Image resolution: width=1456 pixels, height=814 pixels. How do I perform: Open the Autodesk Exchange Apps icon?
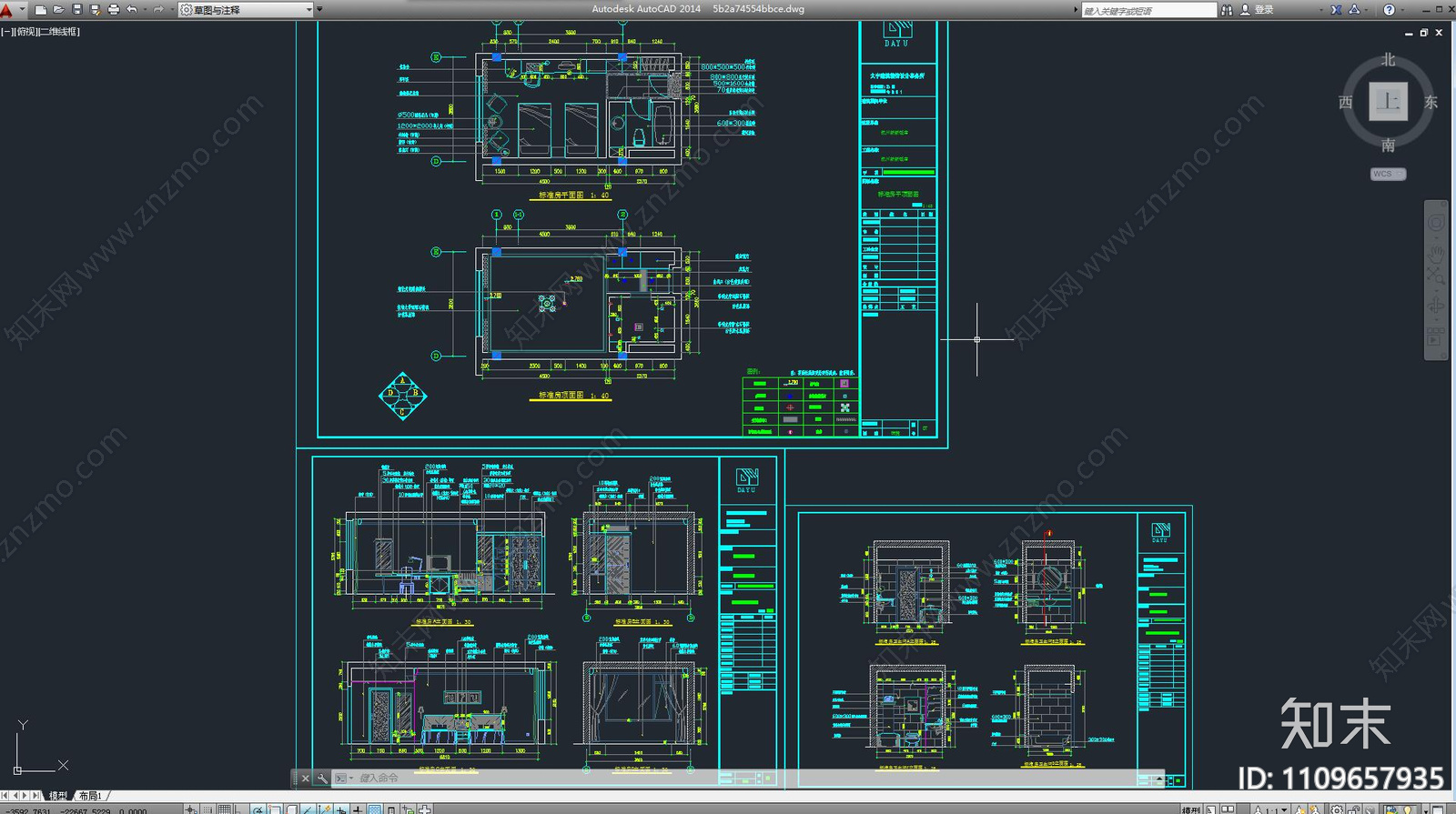point(1336,10)
